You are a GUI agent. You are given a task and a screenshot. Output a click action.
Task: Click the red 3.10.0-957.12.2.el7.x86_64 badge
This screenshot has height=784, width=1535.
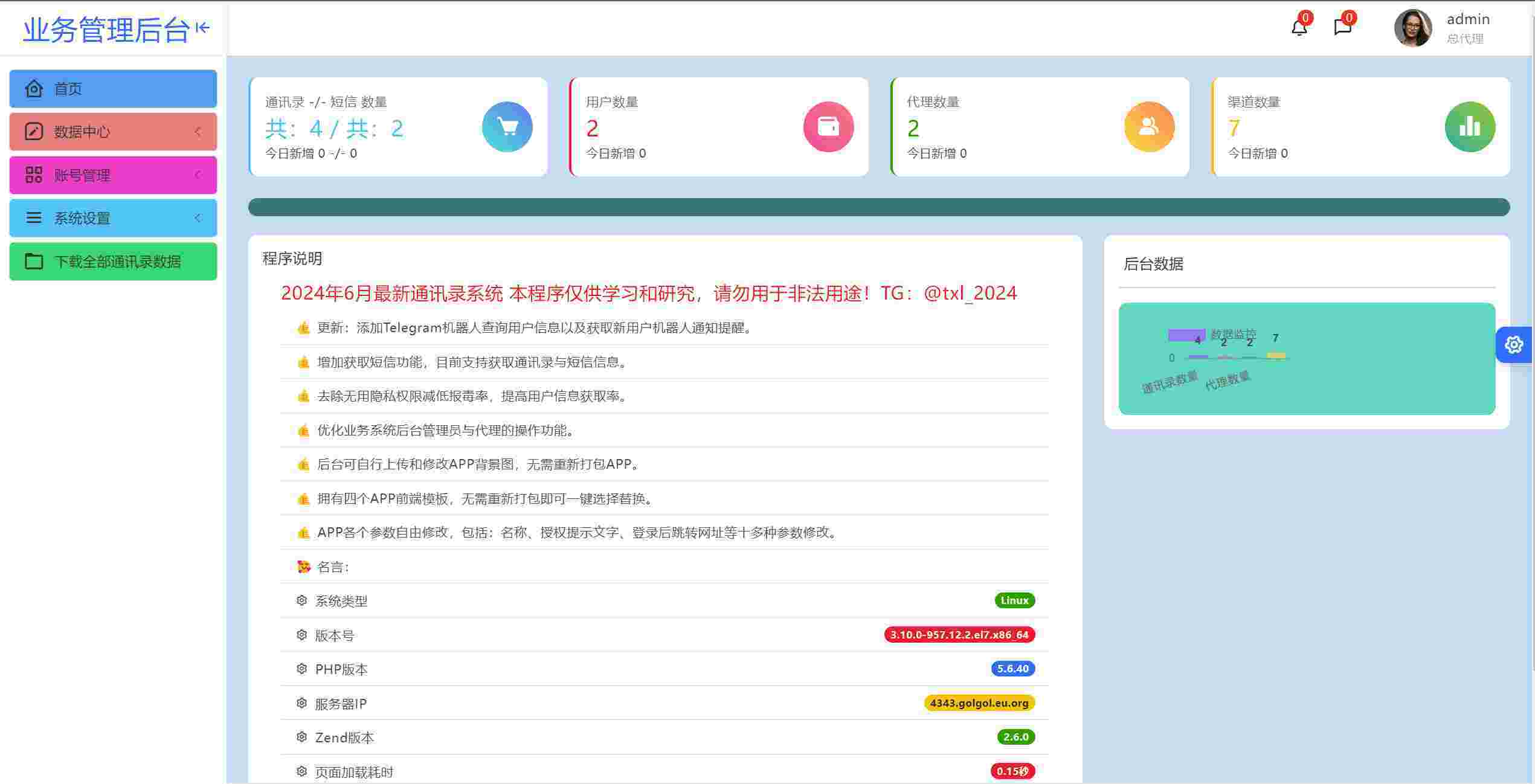pos(959,635)
